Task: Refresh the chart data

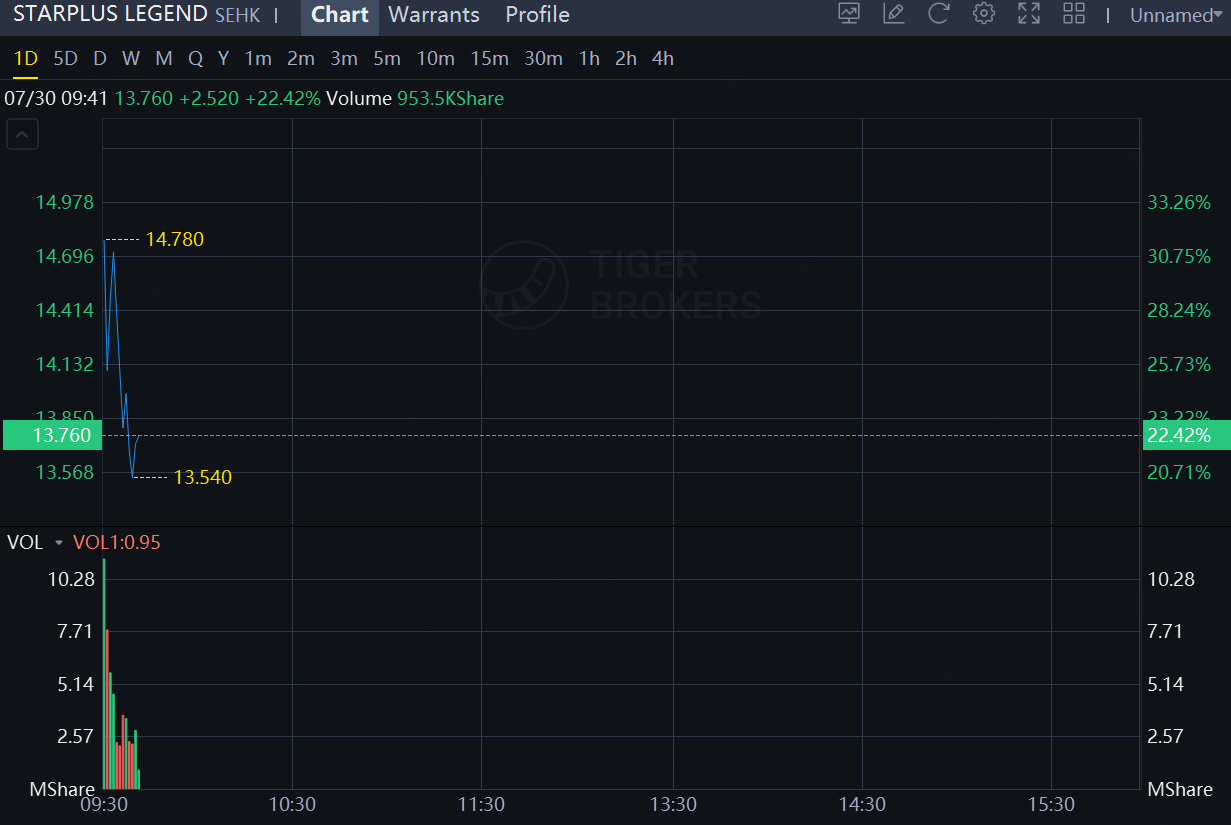Action: pos(939,14)
